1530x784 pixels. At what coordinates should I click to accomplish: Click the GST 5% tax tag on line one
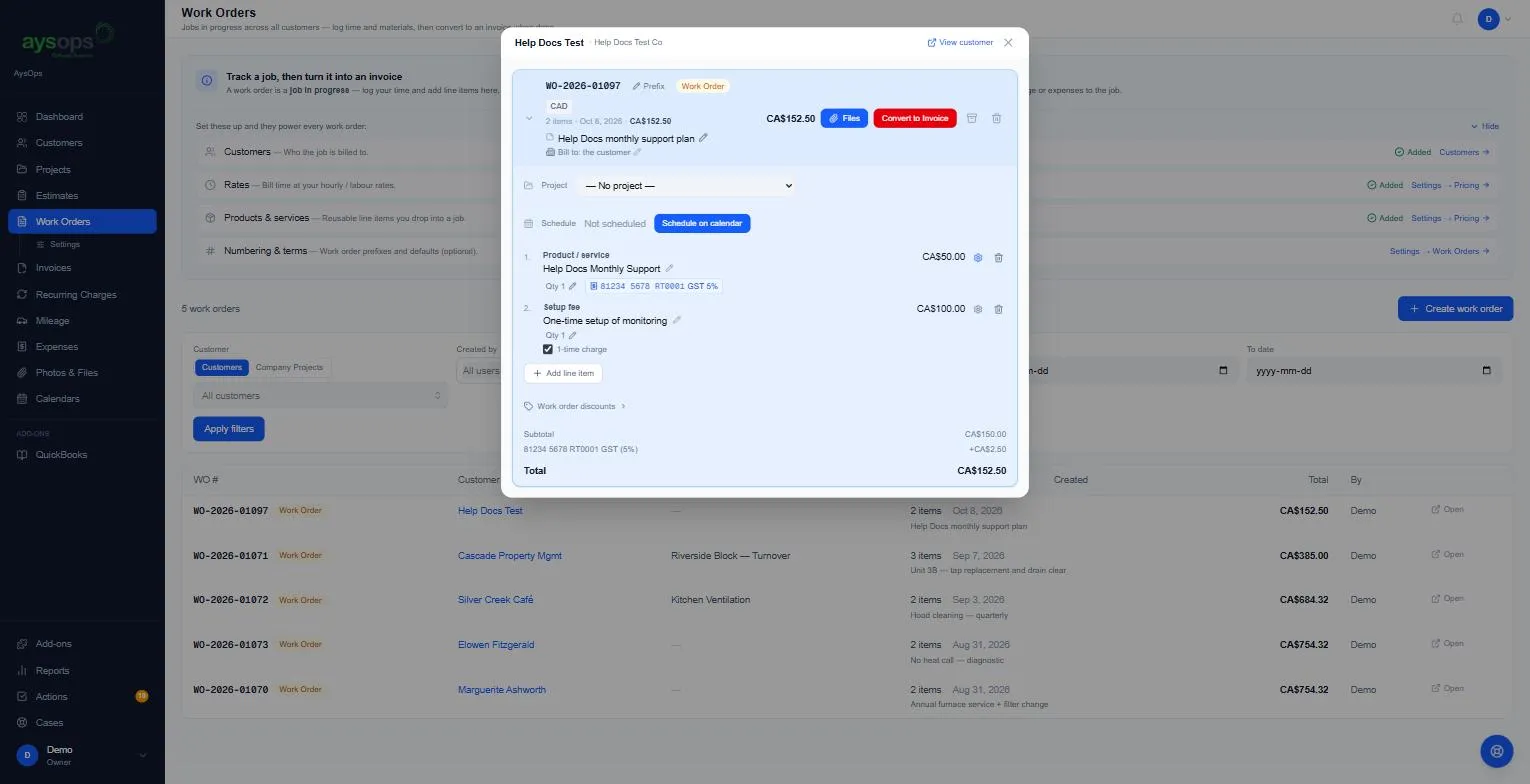click(x=653, y=286)
